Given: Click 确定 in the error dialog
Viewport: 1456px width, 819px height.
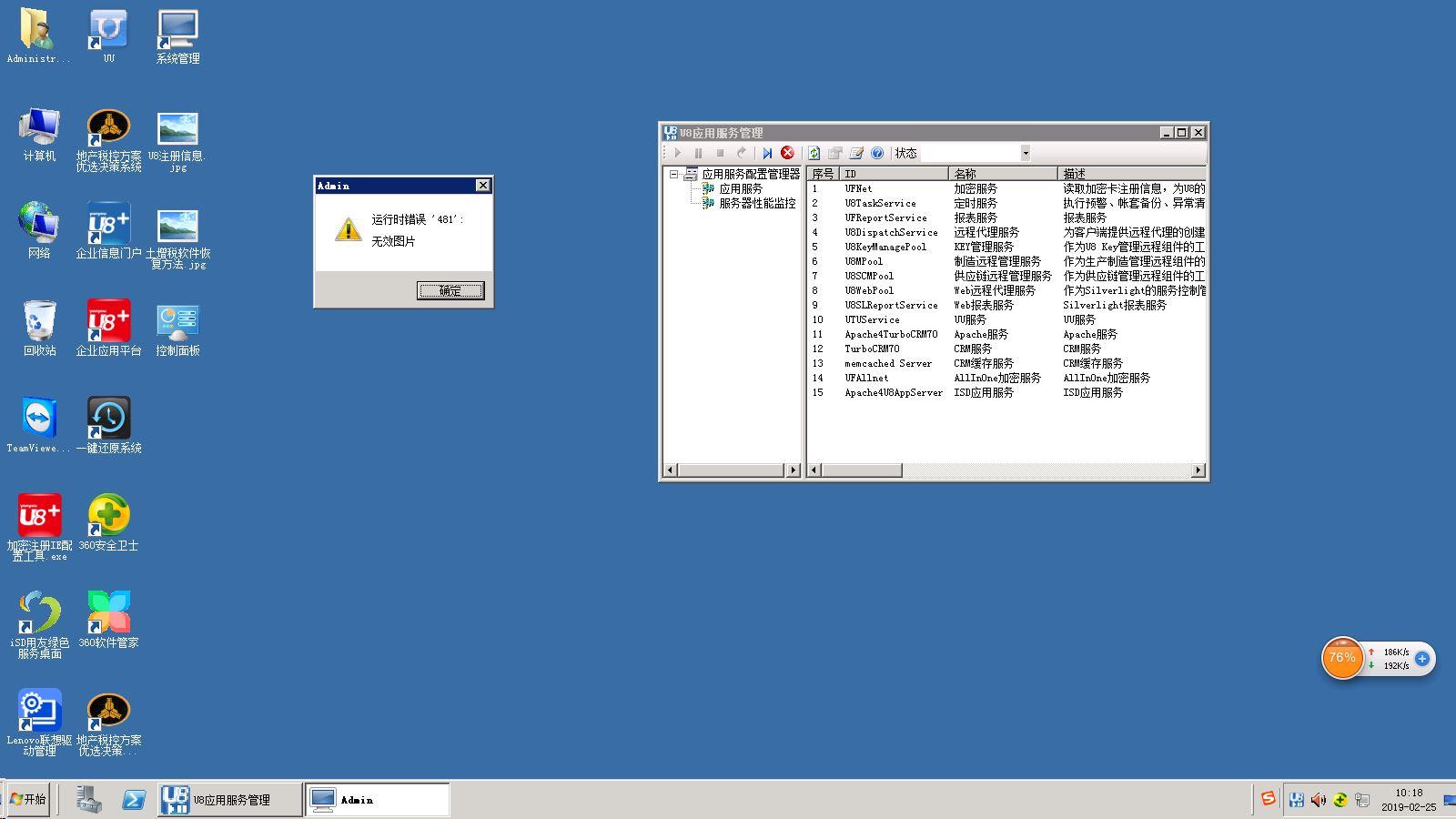Looking at the screenshot, I should pos(450,290).
